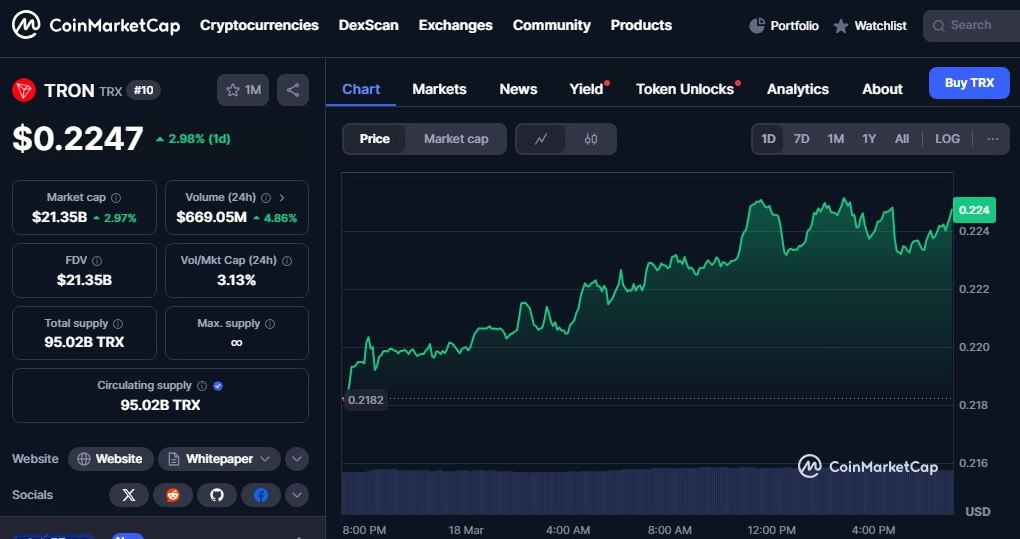This screenshot has width=1020, height=539.
Task: Click the search magnifier icon
Action: (x=938, y=26)
